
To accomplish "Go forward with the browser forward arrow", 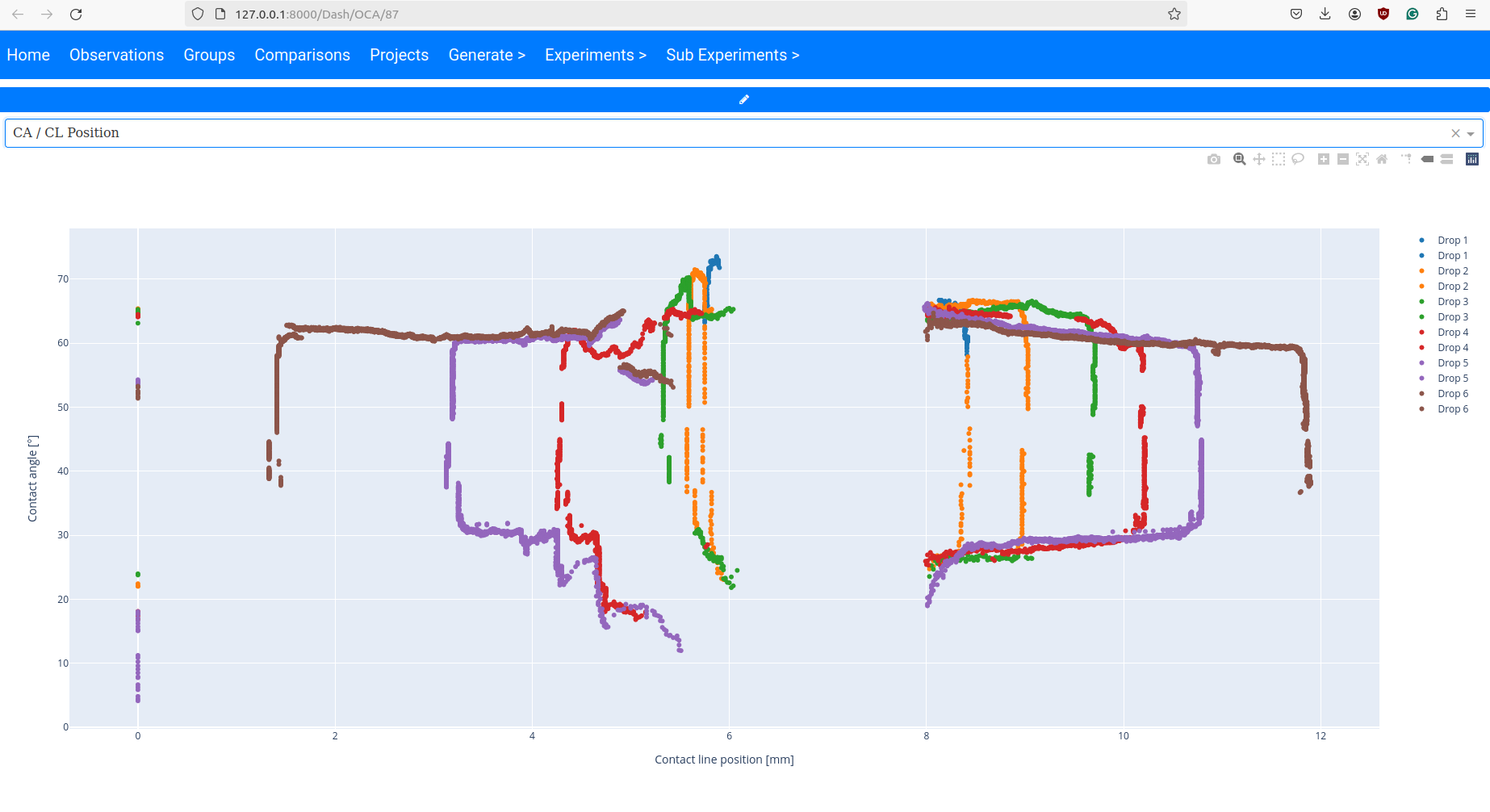I will [x=47, y=15].
